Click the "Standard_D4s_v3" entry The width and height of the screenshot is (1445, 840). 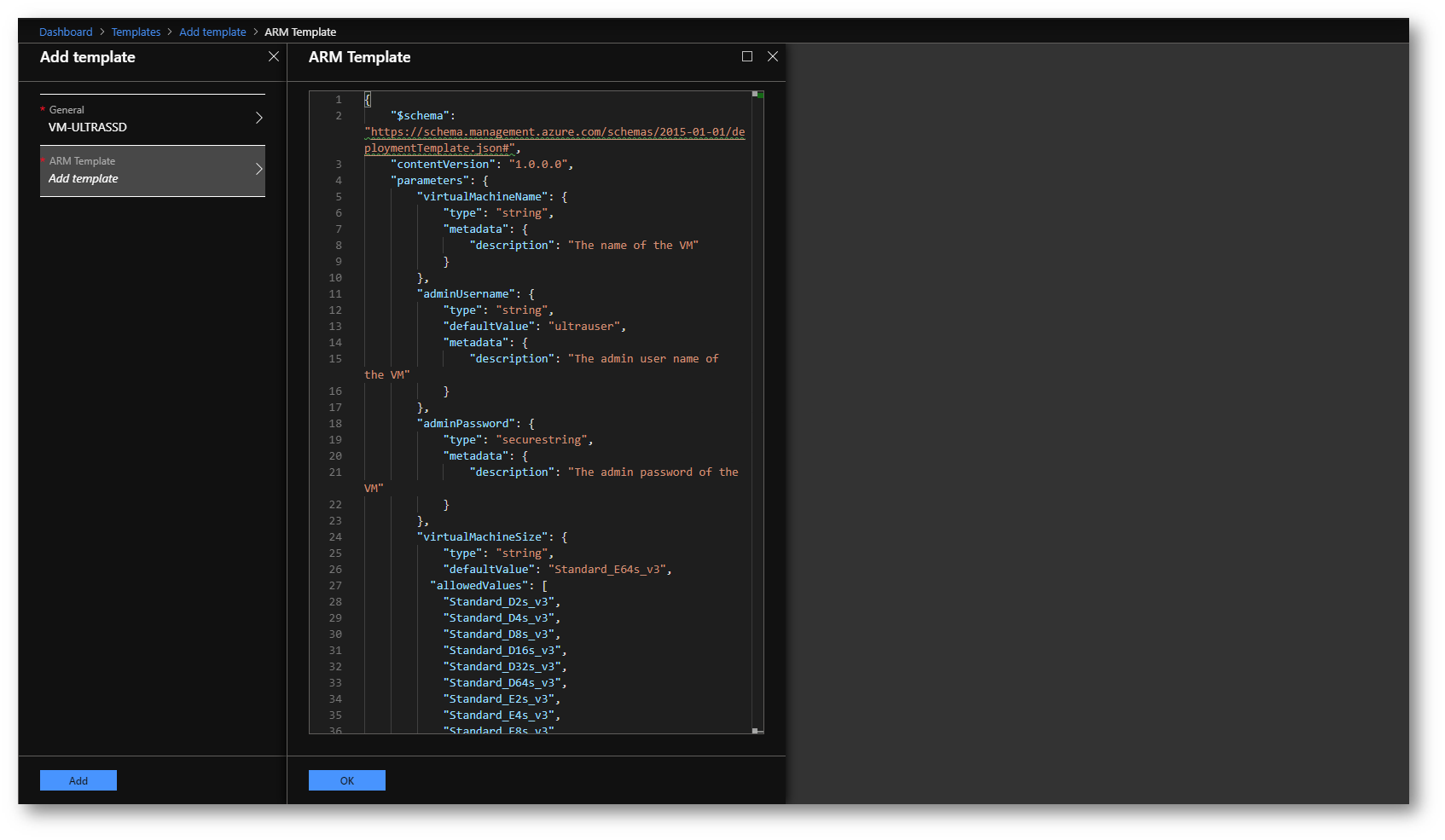(498, 618)
